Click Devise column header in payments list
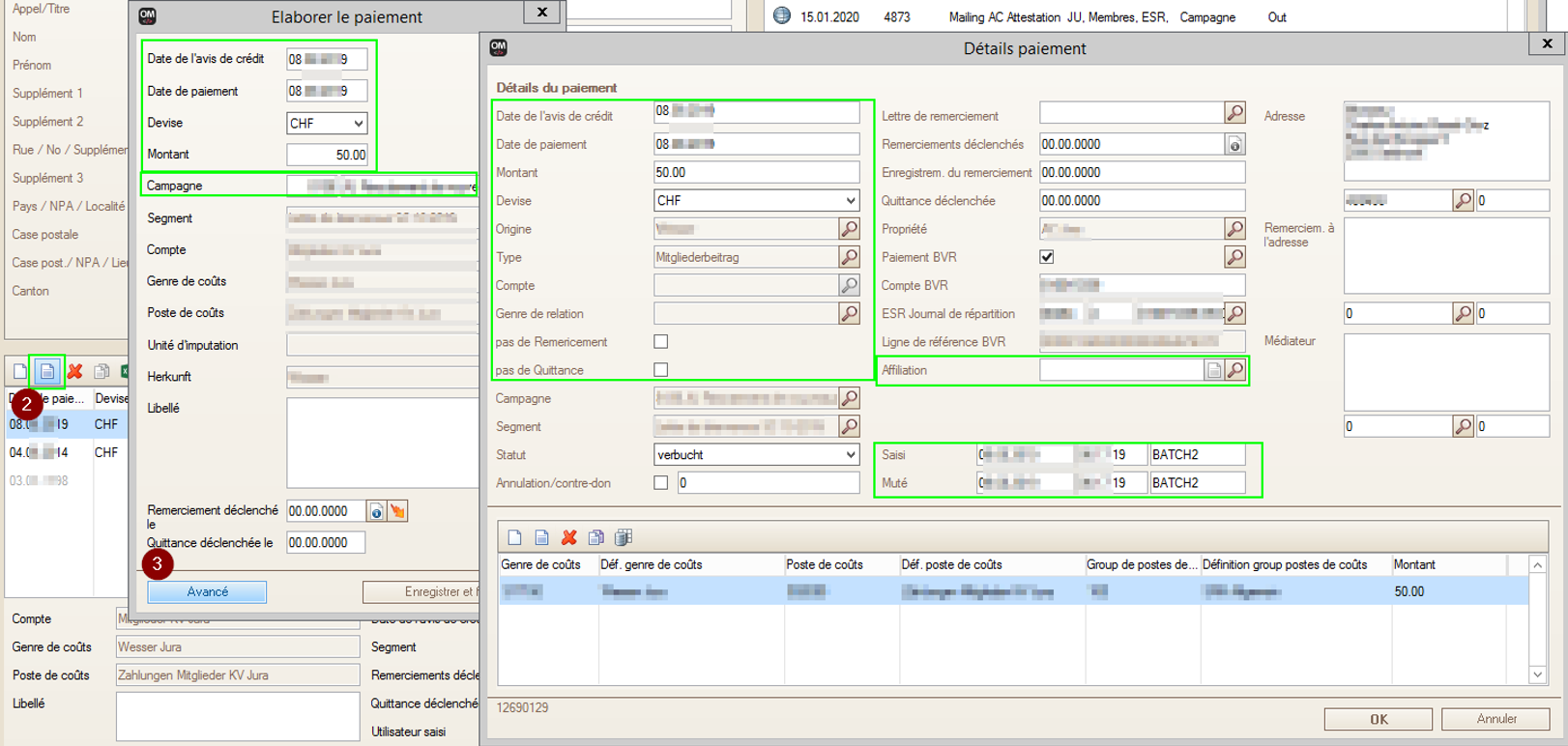This screenshot has width=1568, height=746. coord(110,398)
